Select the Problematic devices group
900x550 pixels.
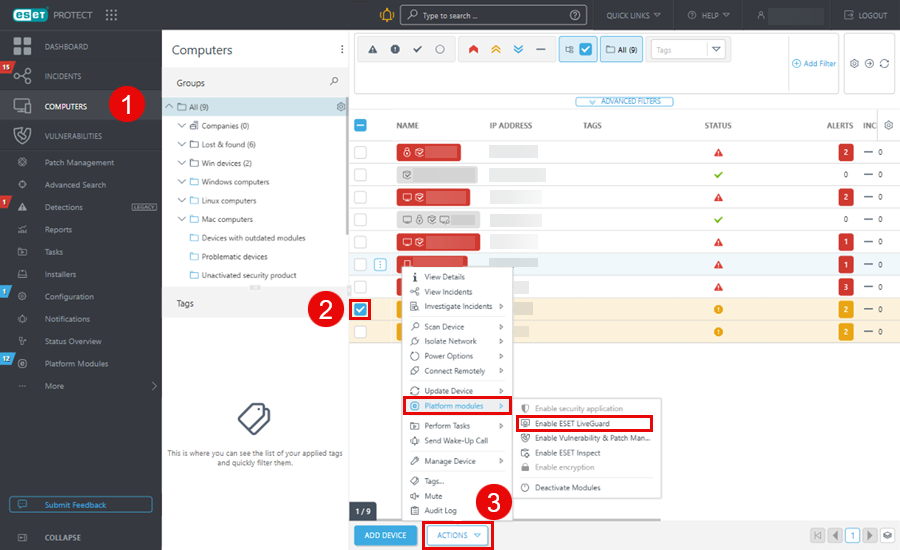tap(234, 257)
